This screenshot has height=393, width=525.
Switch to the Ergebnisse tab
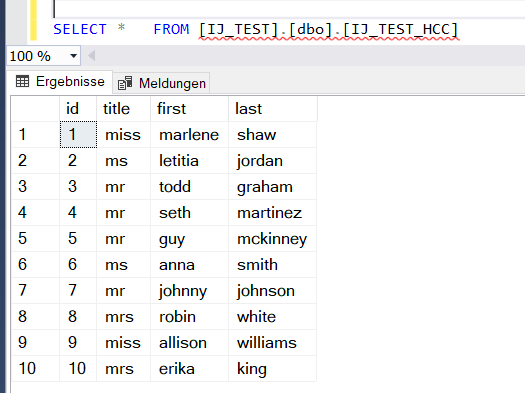click(x=60, y=82)
